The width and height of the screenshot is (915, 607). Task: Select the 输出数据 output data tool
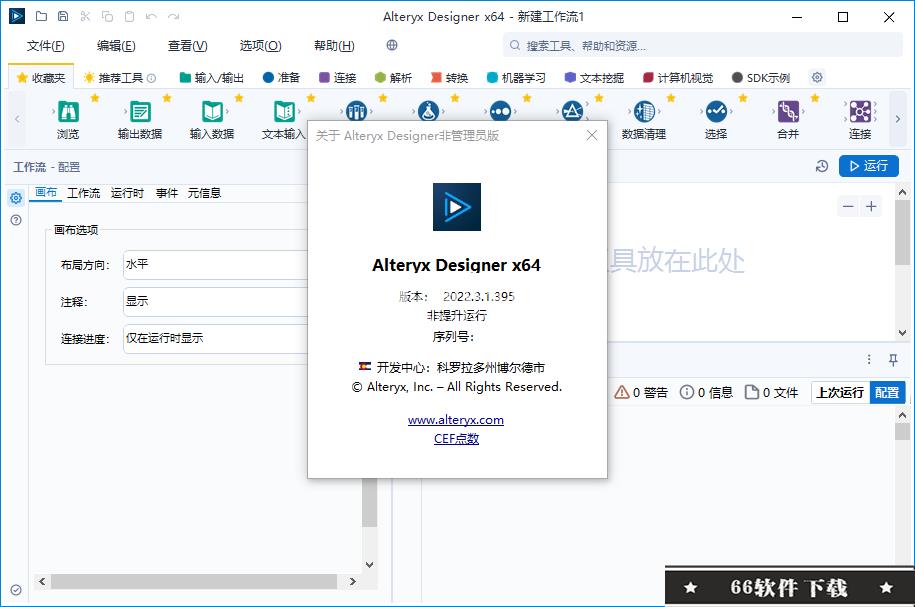(140, 120)
